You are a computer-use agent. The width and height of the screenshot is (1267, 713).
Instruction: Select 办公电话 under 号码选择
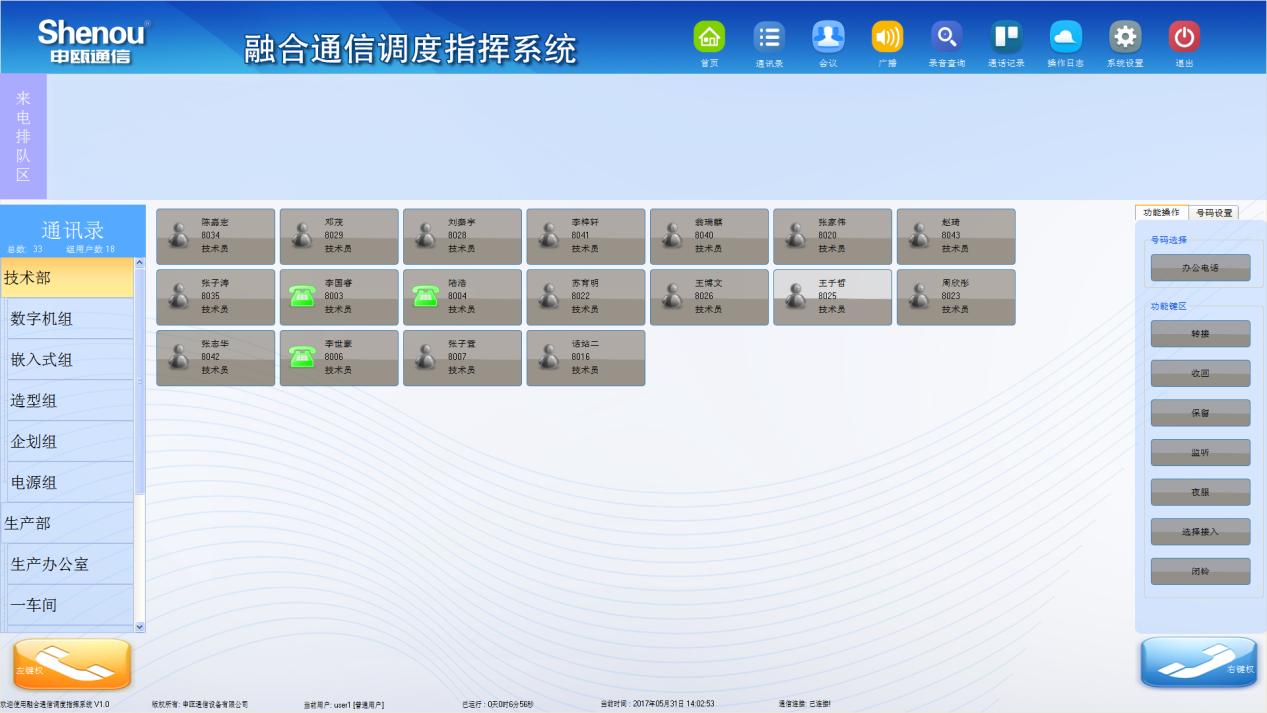pos(1200,268)
